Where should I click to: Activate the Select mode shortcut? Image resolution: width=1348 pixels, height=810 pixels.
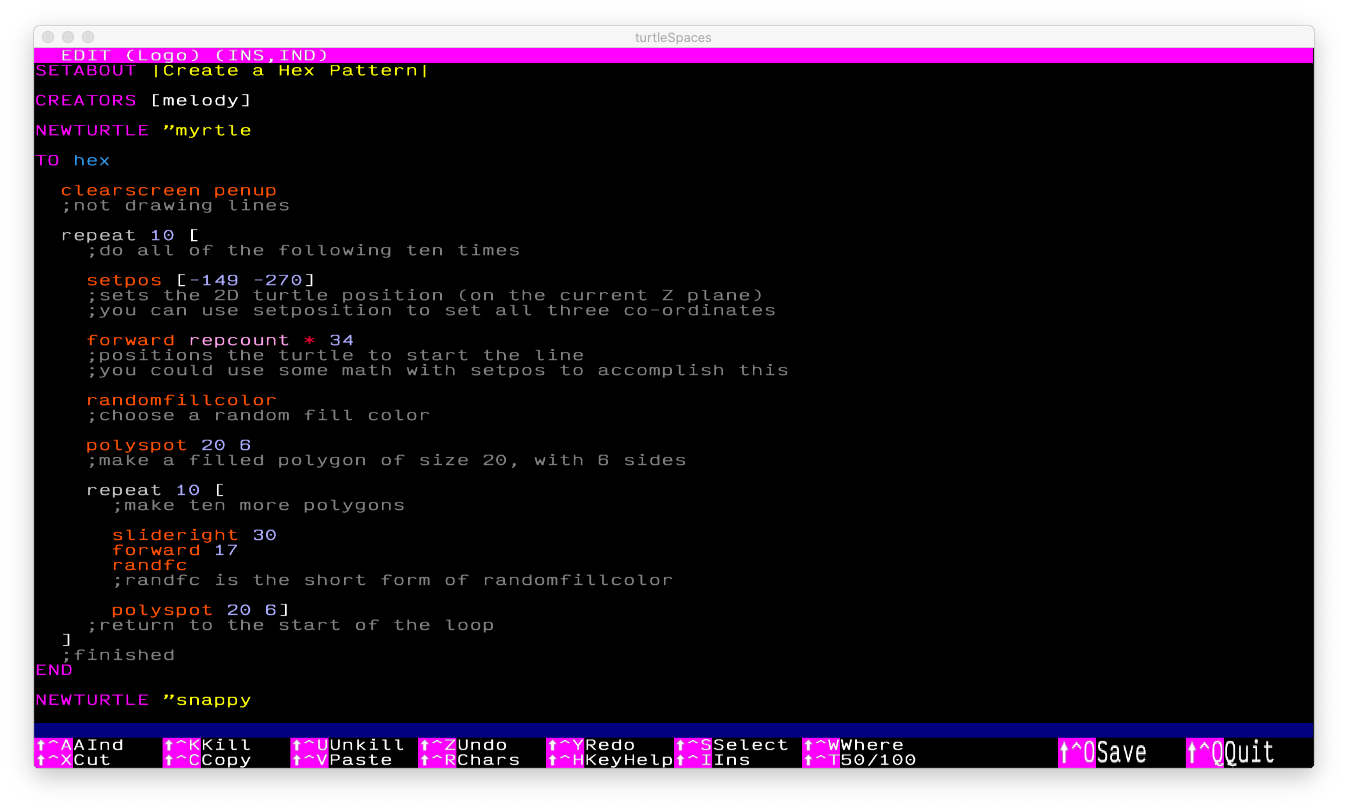(x=731, y=745)
